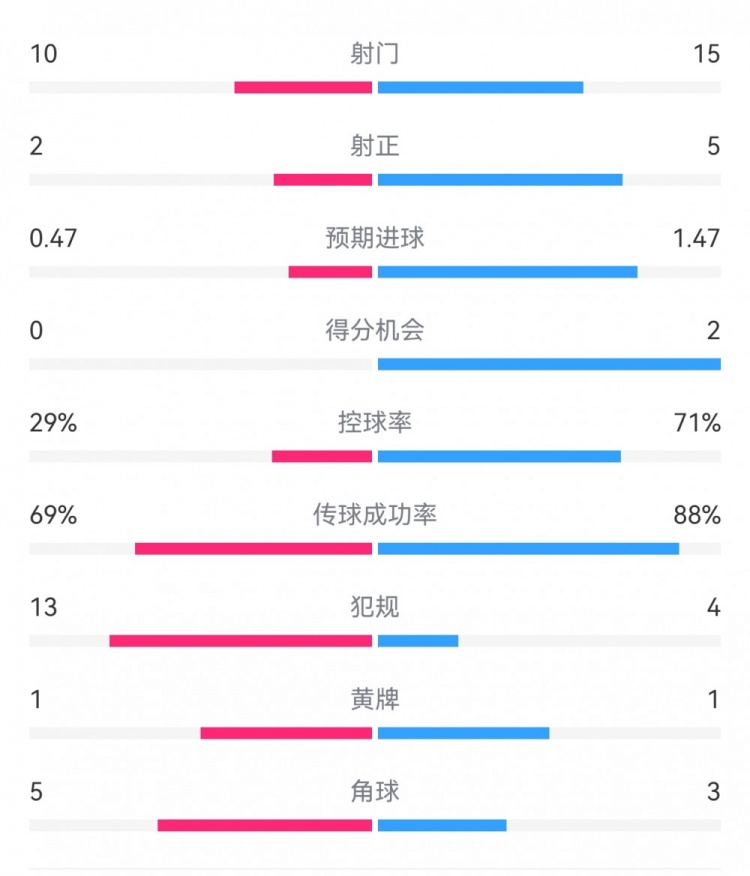Select the 得分机会 label

coord(375,330)
